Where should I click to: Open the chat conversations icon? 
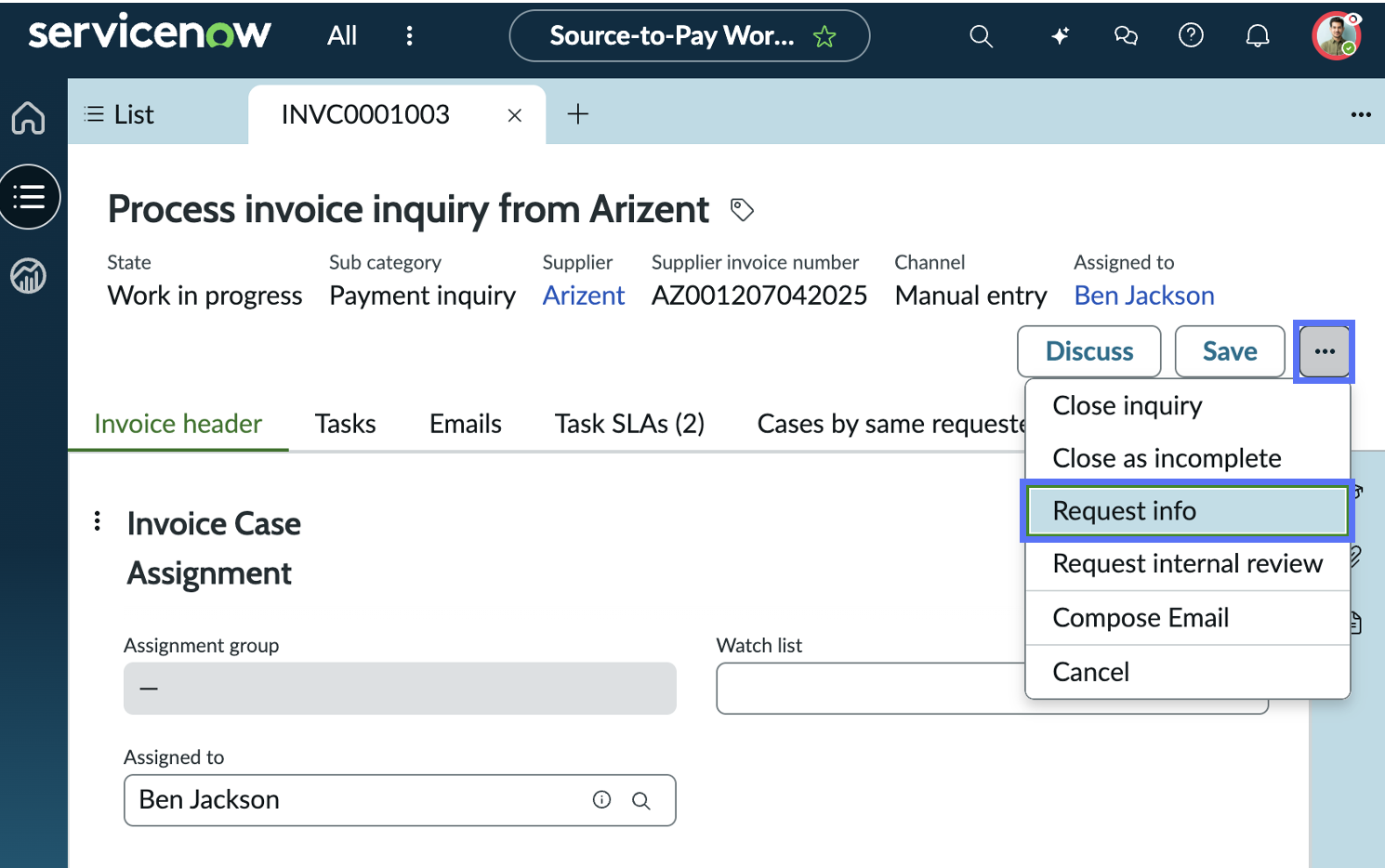[1126, 36]
